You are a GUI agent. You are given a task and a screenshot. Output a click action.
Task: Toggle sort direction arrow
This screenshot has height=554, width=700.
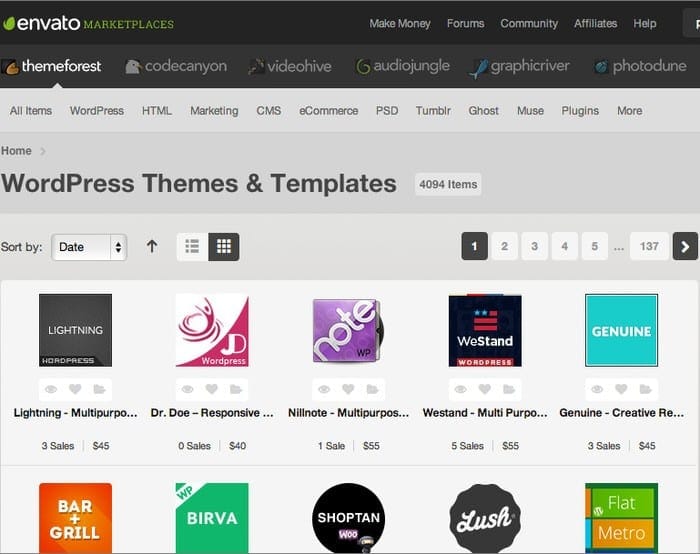(x=152, y=246)
